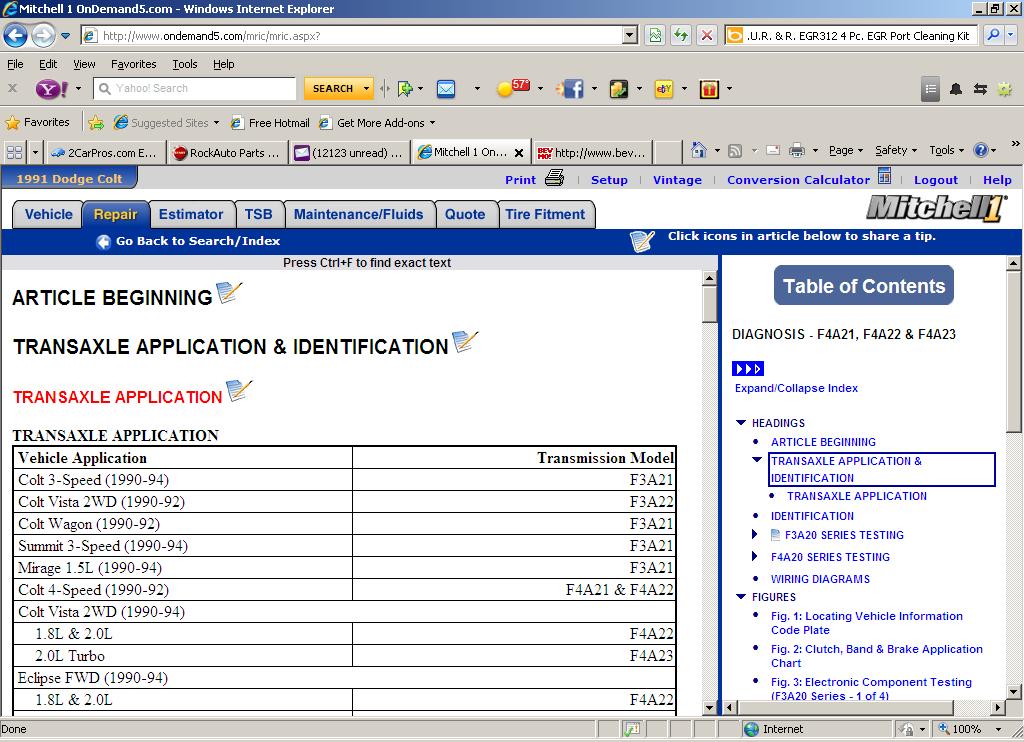
Task: Expand the F4A20 SERIES TESTING node
Action: pyautogui.click(x=755, y=557)
